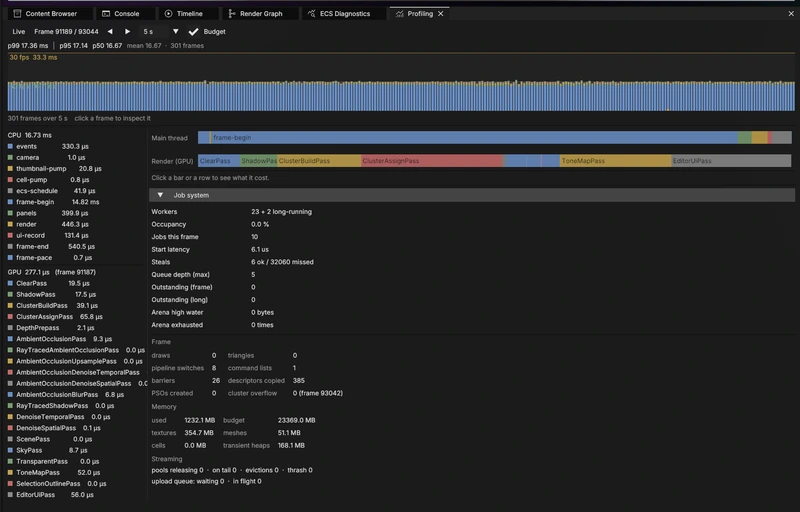Select the DenoiseTemporalPass row
This screenshot has height=512, width=800.
click(x=59, y=417)
